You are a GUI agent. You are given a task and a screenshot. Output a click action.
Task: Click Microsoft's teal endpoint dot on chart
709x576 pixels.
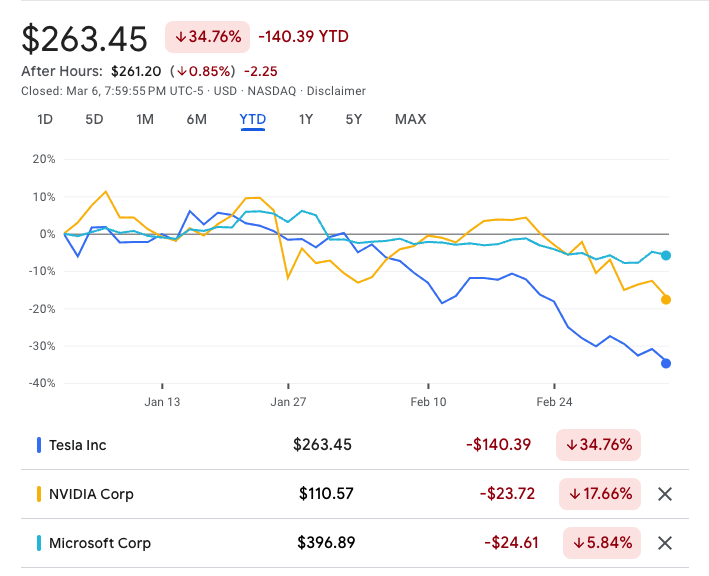click(666, 256)
